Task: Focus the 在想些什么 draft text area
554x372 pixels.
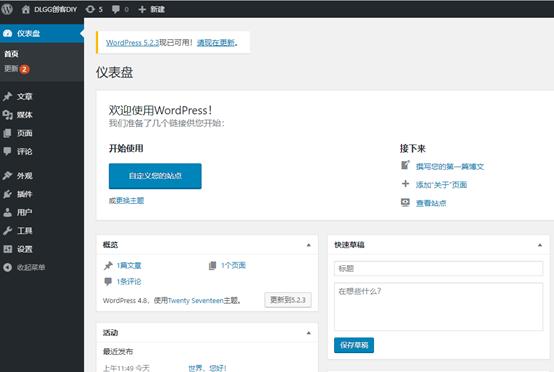Action: [438, 307]
